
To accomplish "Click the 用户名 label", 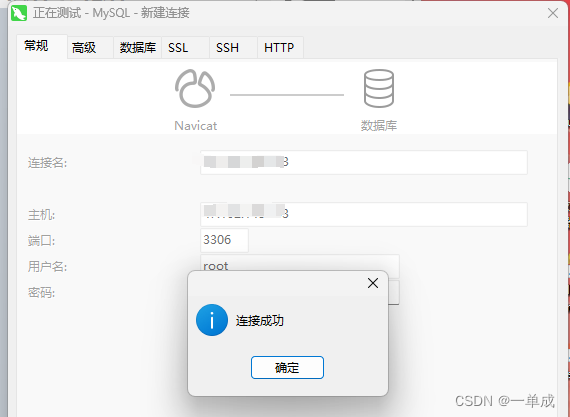I will pyautogui.click(x=47, y=266).
